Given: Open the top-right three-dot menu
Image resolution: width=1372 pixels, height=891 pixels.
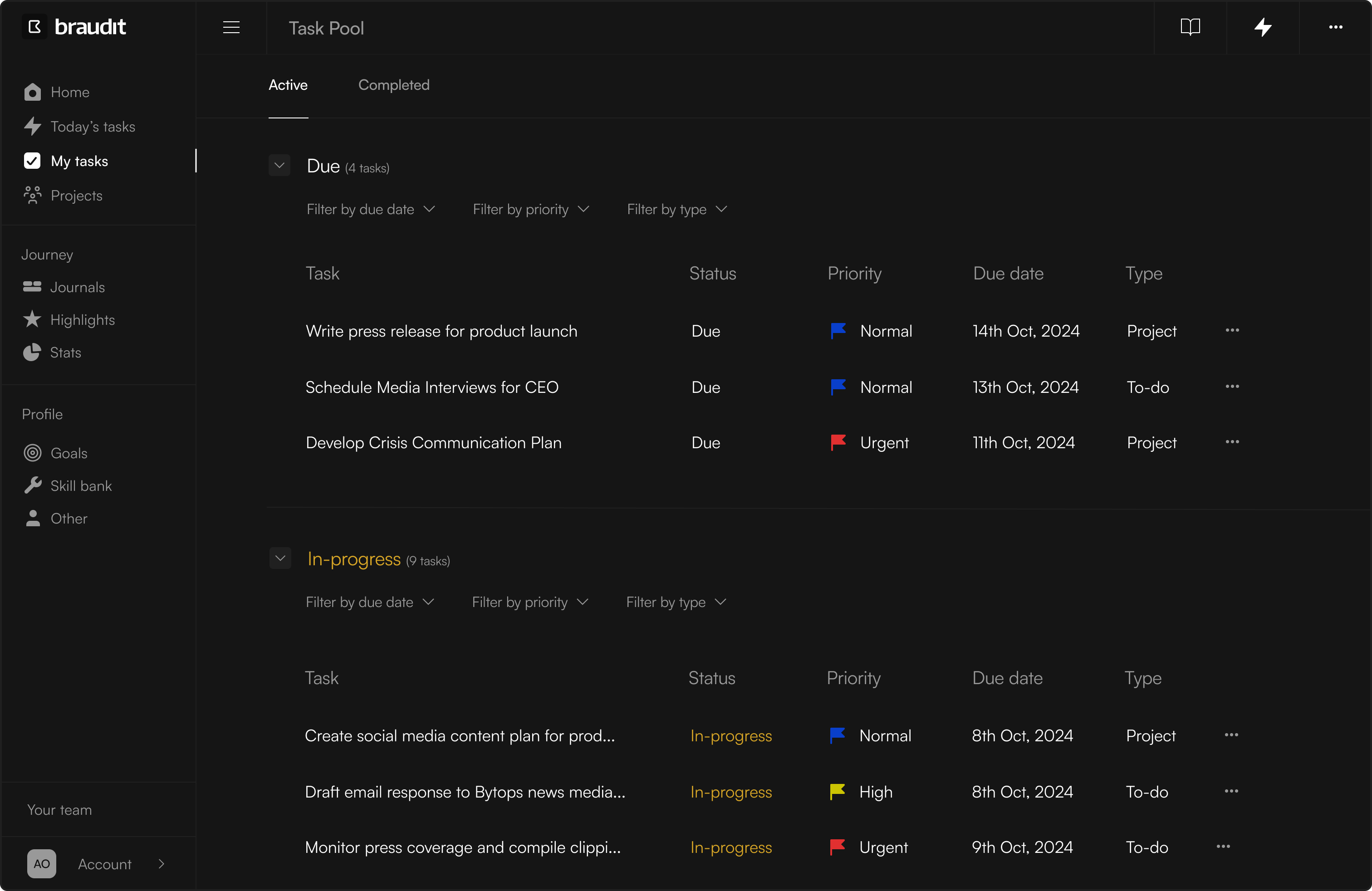Looking at the screenshot, I should click(x=1335, y=27).
